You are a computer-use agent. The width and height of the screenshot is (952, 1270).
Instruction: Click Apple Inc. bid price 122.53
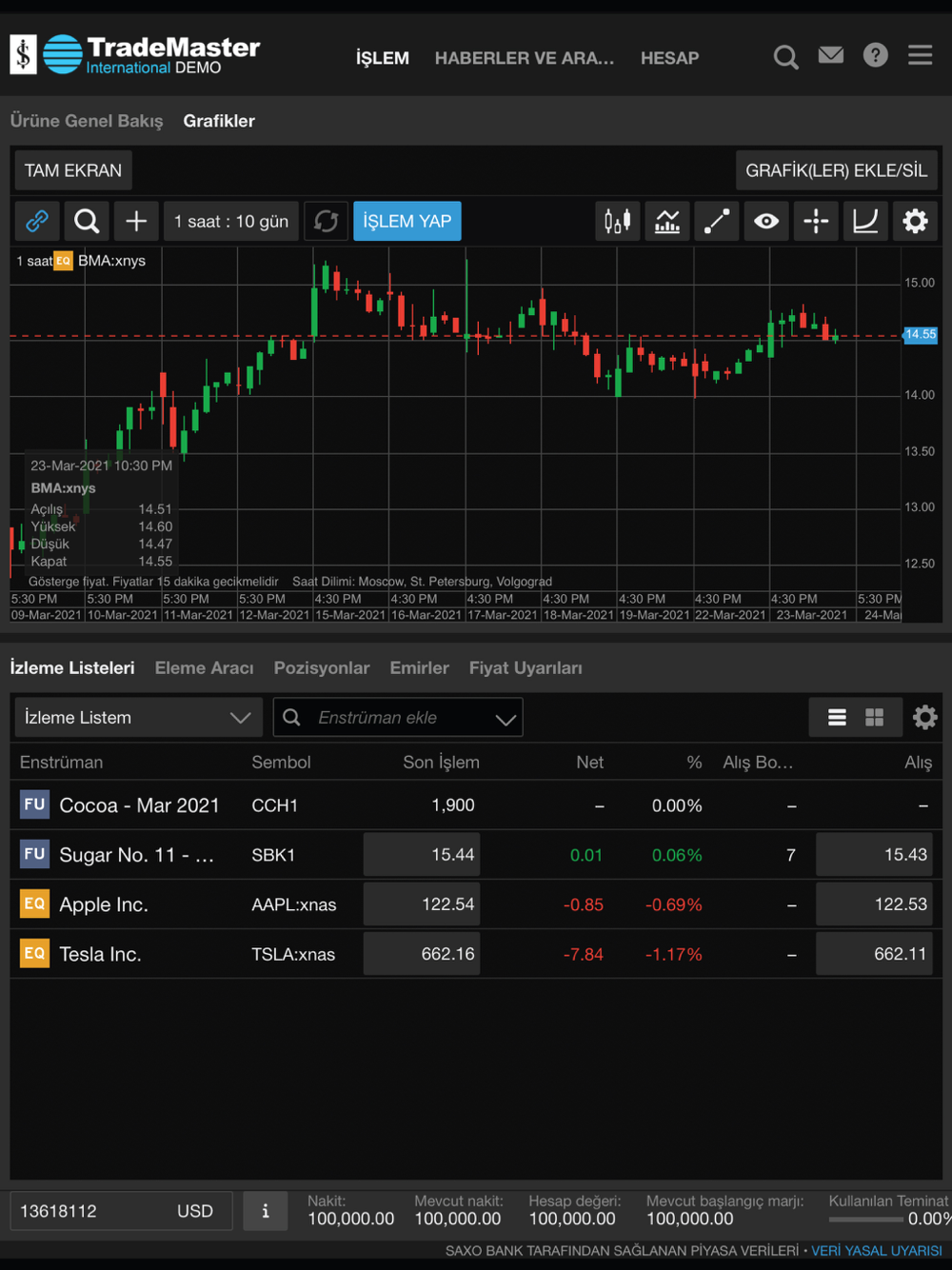[x=874, y=904]
